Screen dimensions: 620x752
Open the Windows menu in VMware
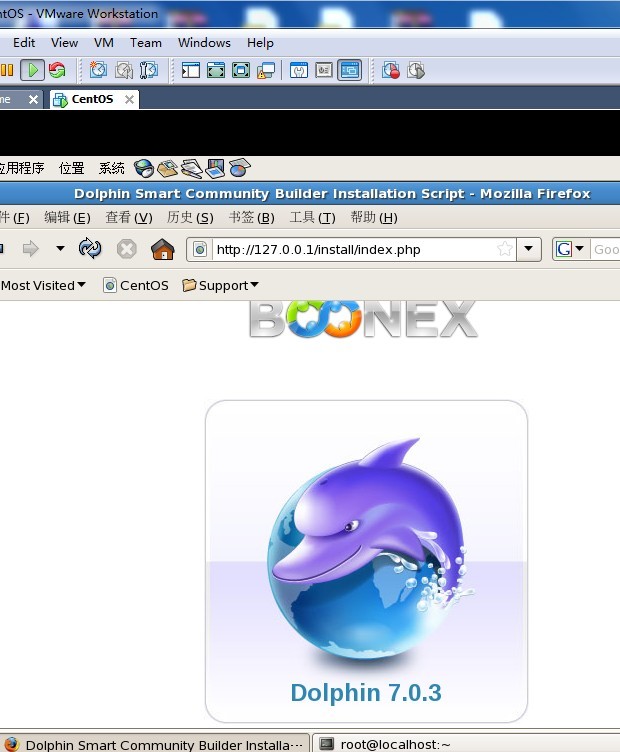point(204,43)
